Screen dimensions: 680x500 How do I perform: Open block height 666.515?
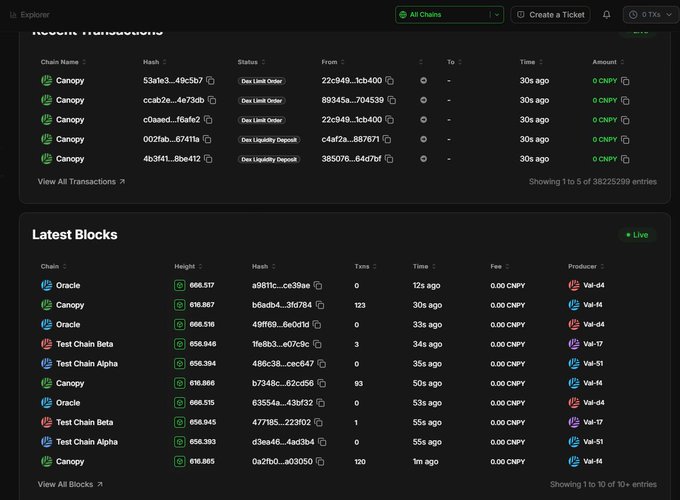tap(202, 402)
